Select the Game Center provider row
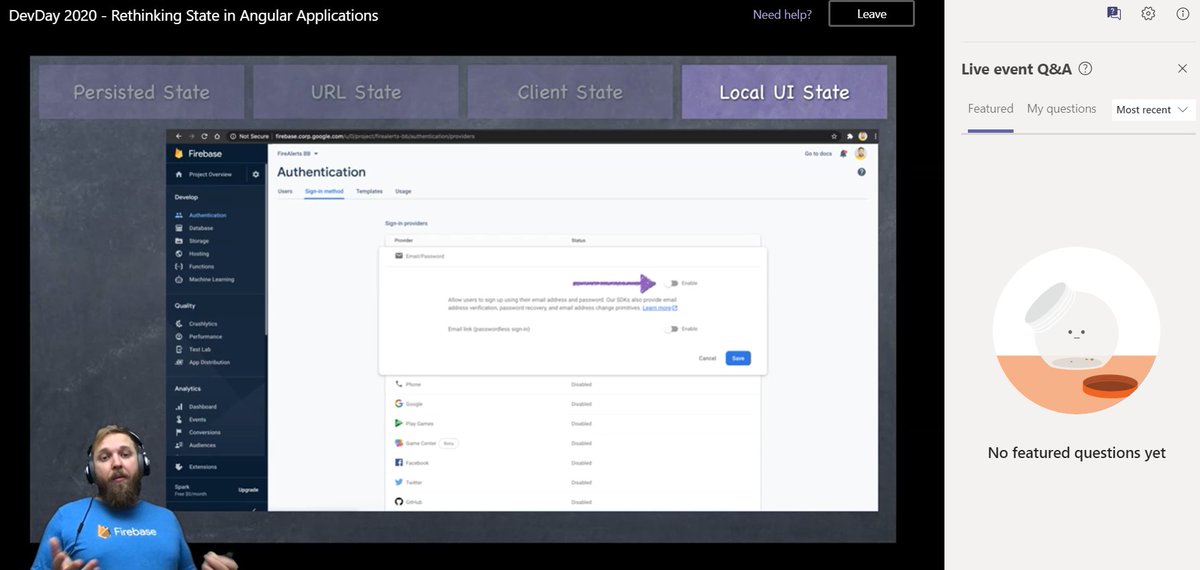The image size is (1200, 570). coord(573,443)
